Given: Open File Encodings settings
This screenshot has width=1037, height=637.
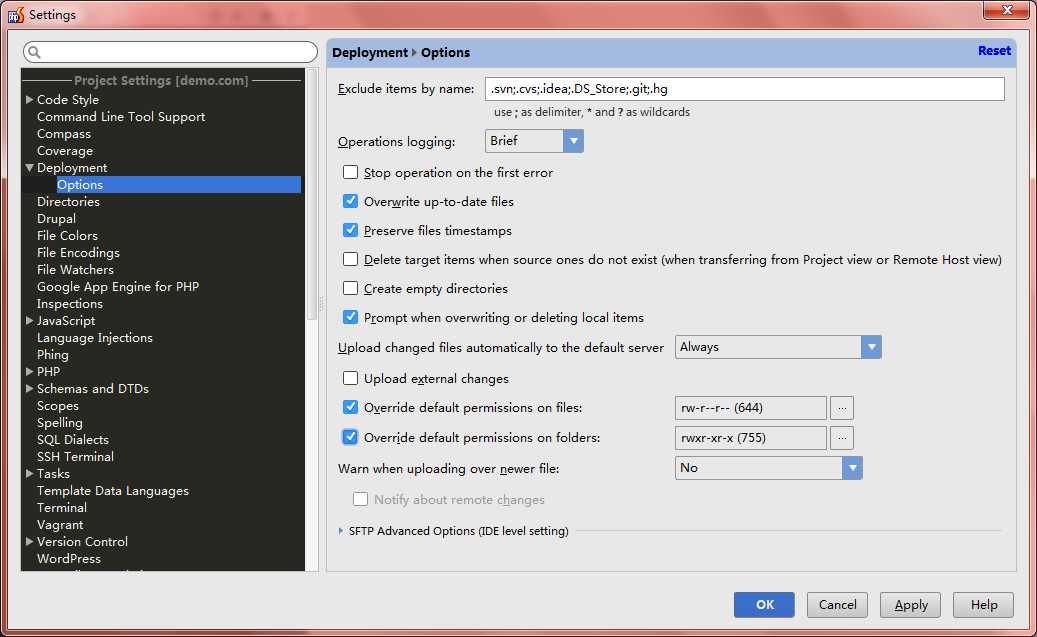Looking at the screenshot, I should coord(78,253).
